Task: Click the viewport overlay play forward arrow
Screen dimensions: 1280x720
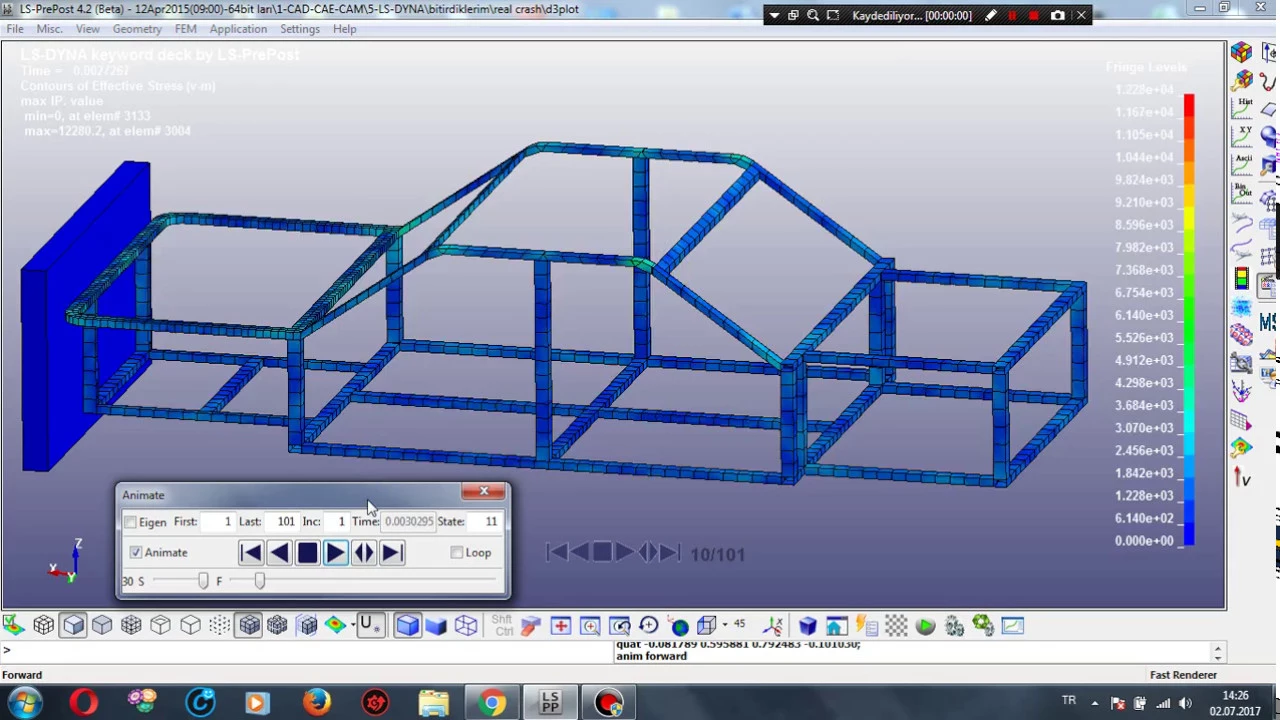Action: coord(623,552)
